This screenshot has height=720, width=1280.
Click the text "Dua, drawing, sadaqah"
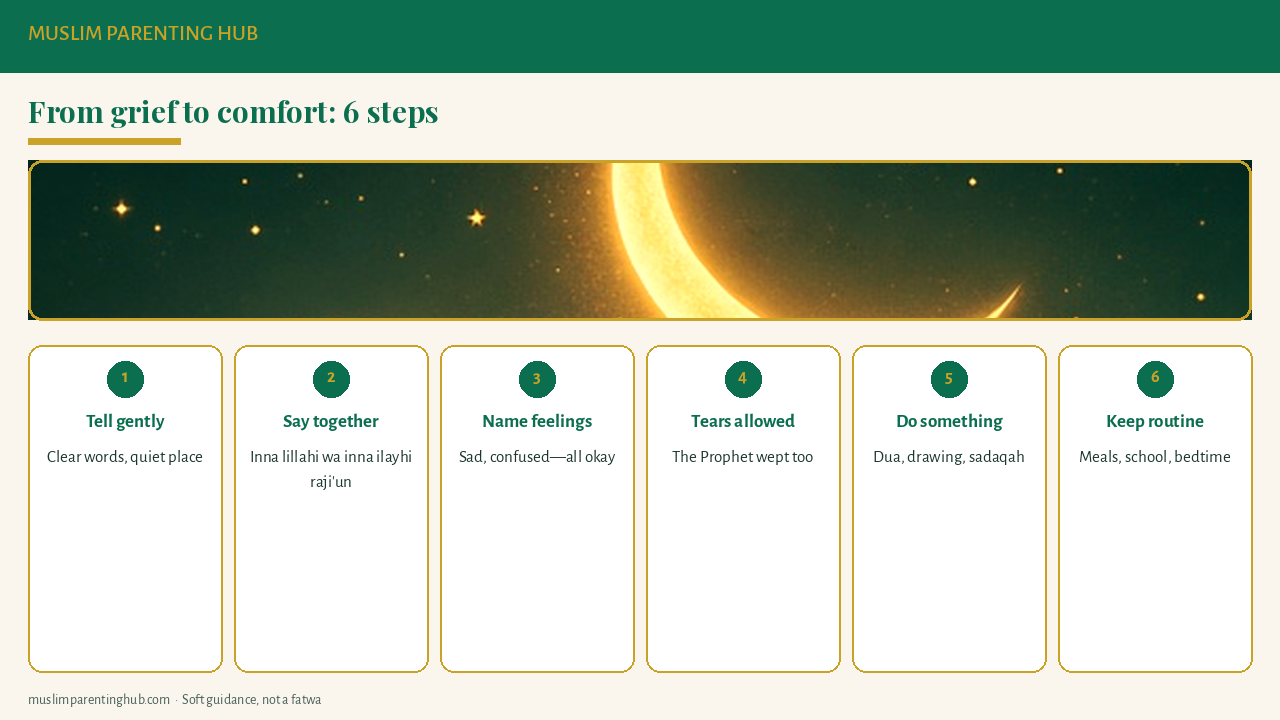[949, 457]
